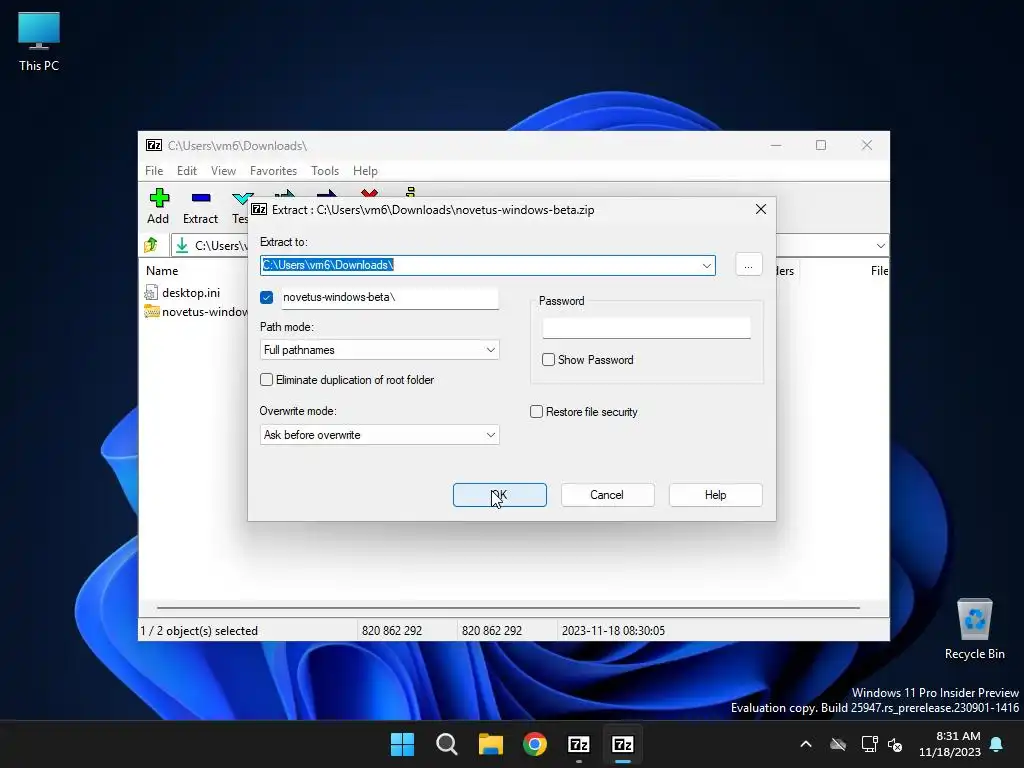Open the muted volume tray icon
This screenshot has height=768, width=1024.
click(x=895, y=744)
